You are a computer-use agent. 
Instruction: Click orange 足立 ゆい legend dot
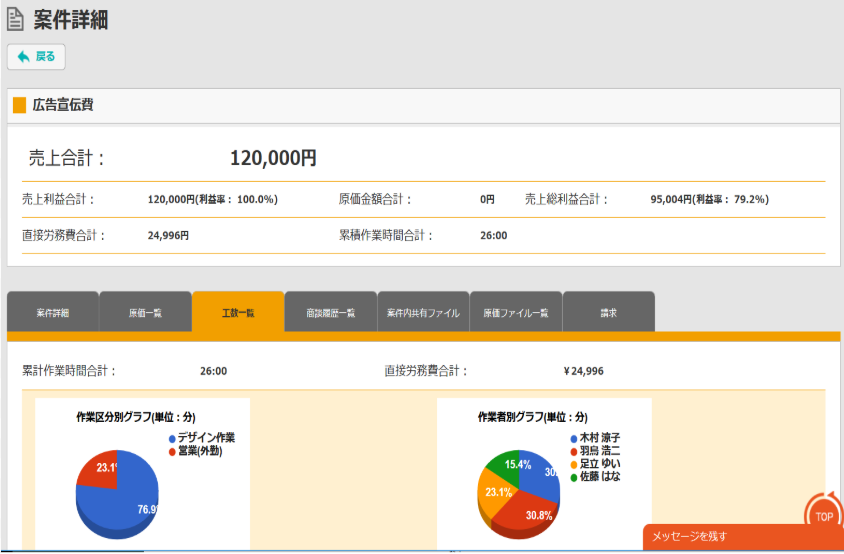(x=574, y=465)
